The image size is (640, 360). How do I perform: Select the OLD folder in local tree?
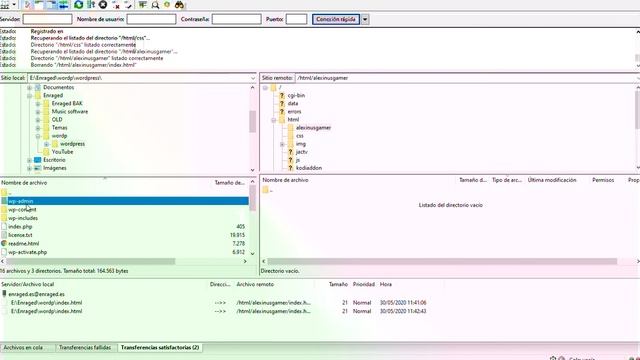coord(57,120)
